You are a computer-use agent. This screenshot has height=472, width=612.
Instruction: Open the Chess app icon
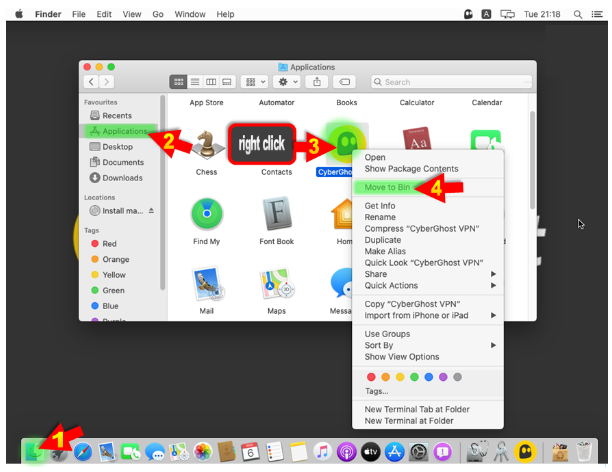pos(206,144)
